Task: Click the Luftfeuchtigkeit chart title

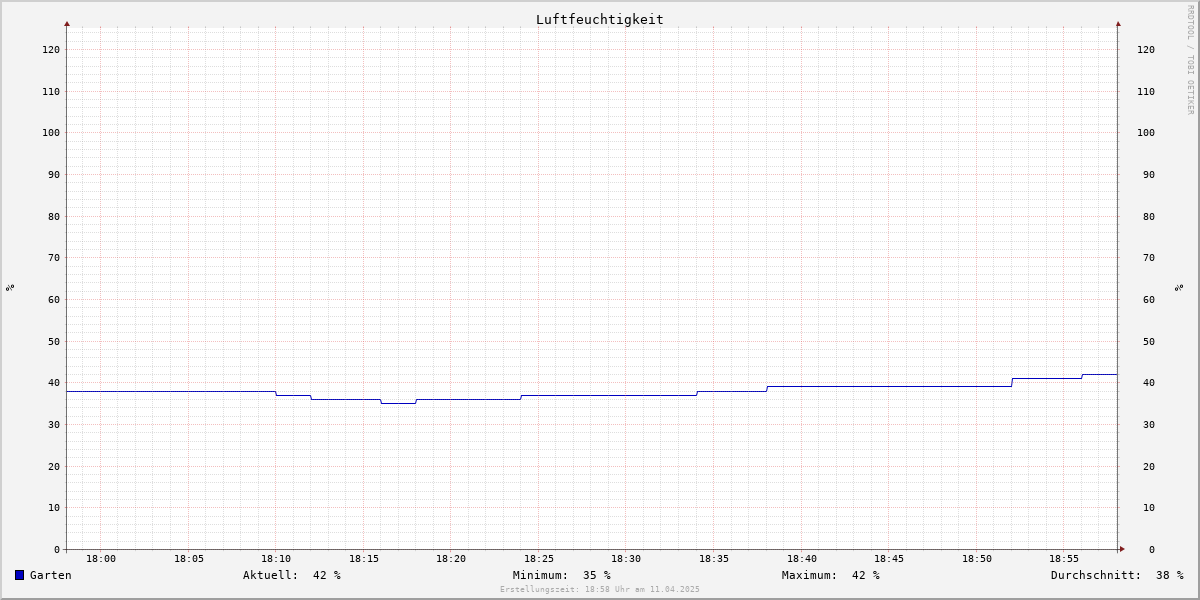Action: (600, 19)
